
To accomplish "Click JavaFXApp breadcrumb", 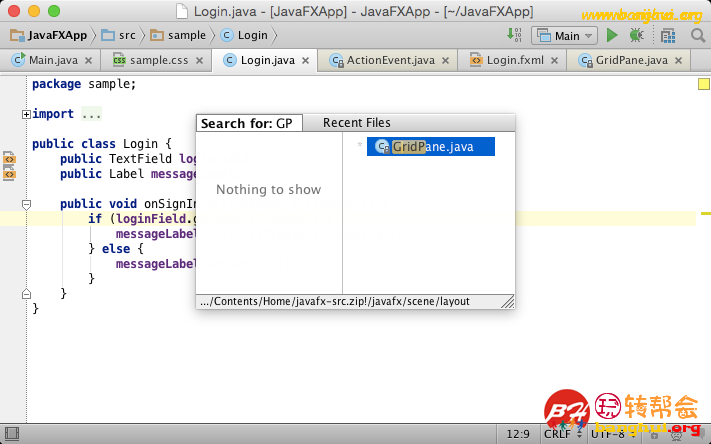I will click(49, 35).
